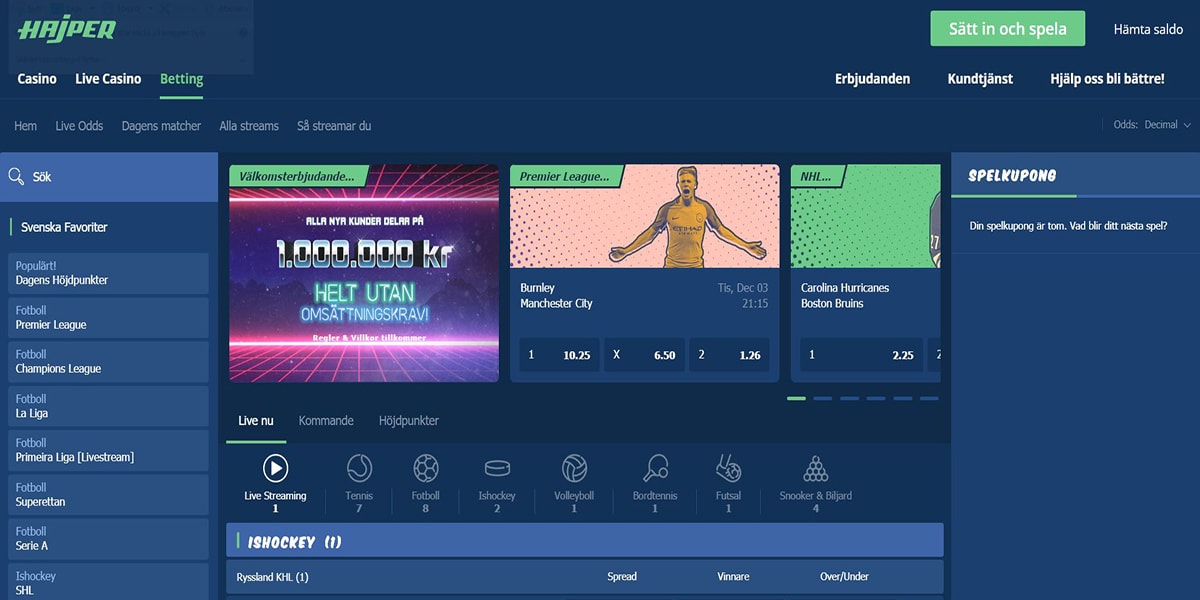The image size is (1200, 600).
Task: Open Dagens Höjdpunkter in the sidebar
Action: click(109, 273)
